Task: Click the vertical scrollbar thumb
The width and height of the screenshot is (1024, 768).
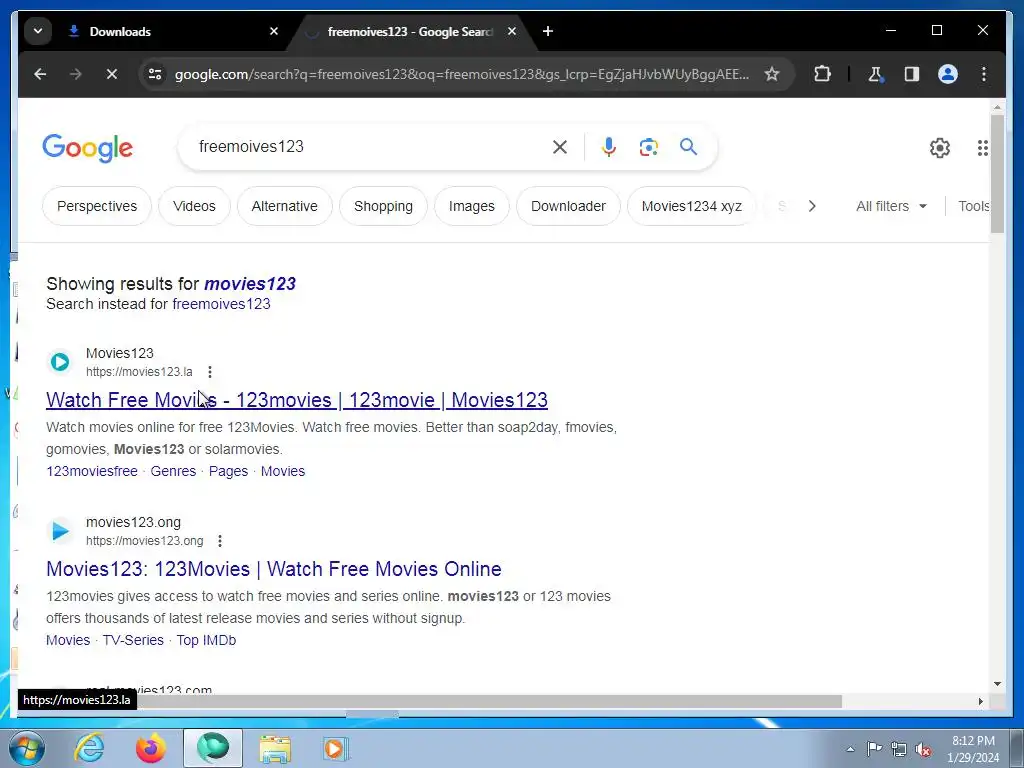Action: [997, 174]
